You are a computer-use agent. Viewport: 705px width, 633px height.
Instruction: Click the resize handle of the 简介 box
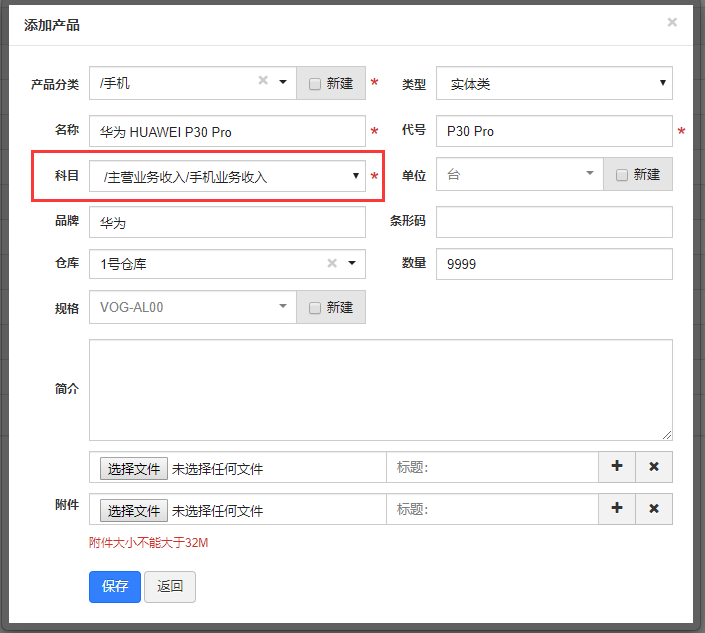667,435
